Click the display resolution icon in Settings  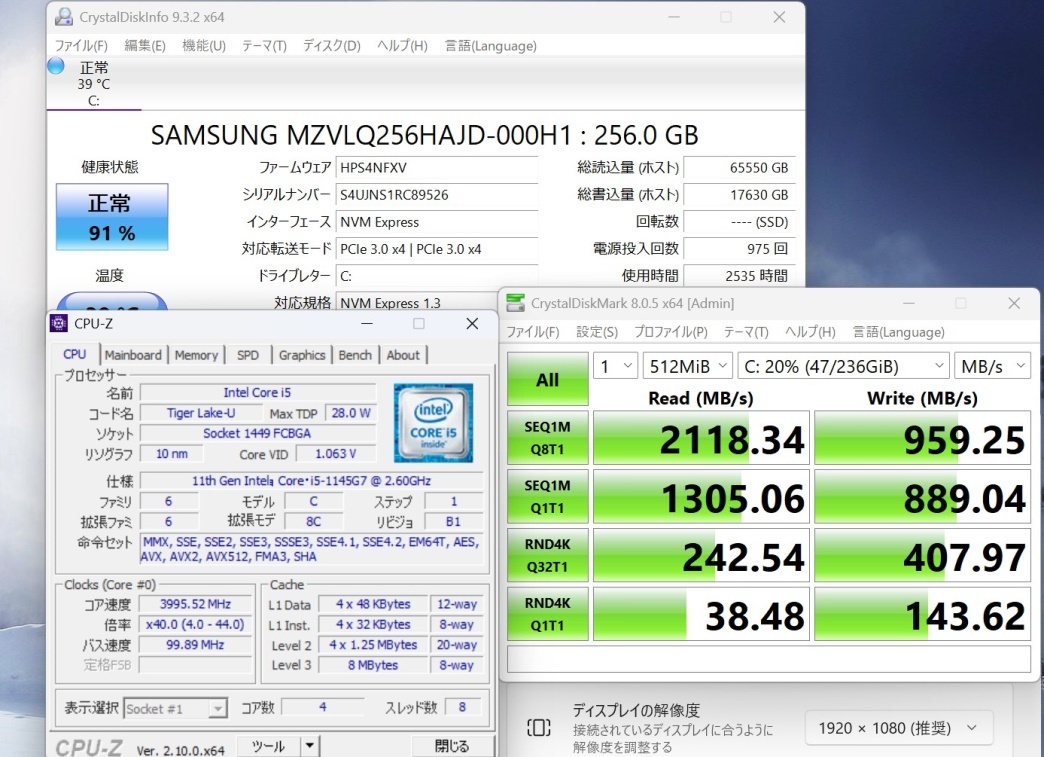pos(538,727)
